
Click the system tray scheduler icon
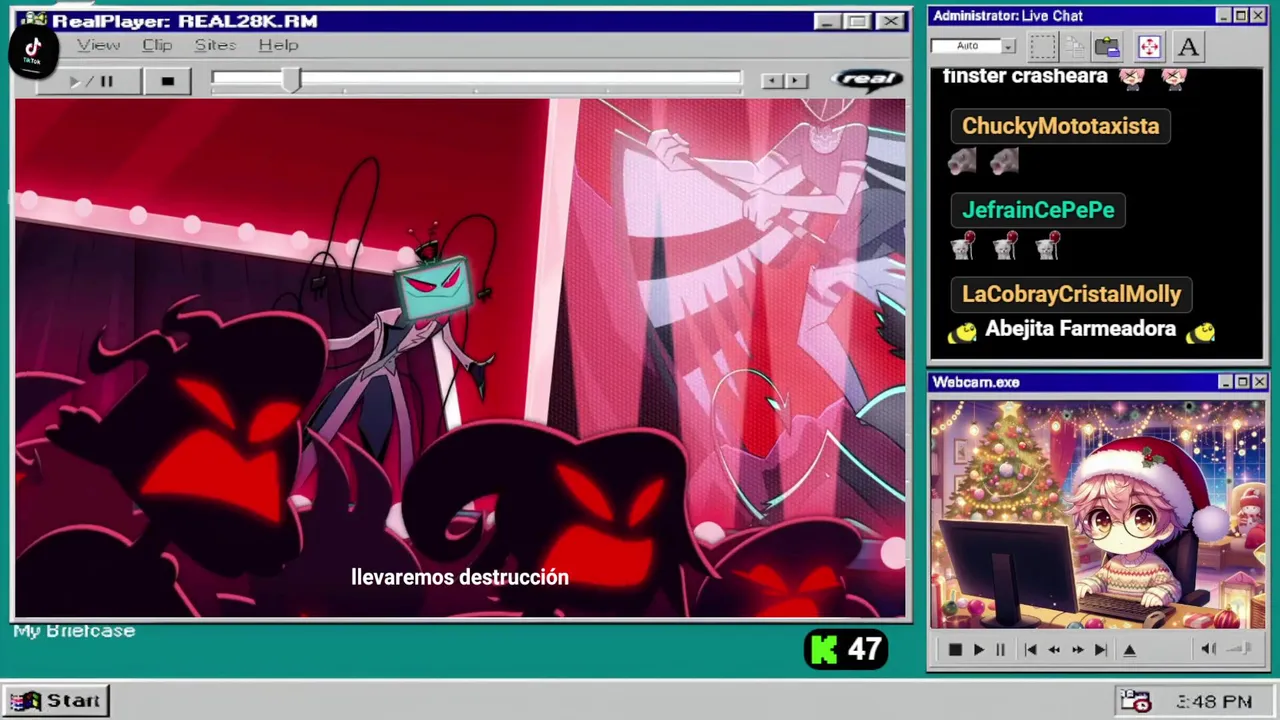1135,701
